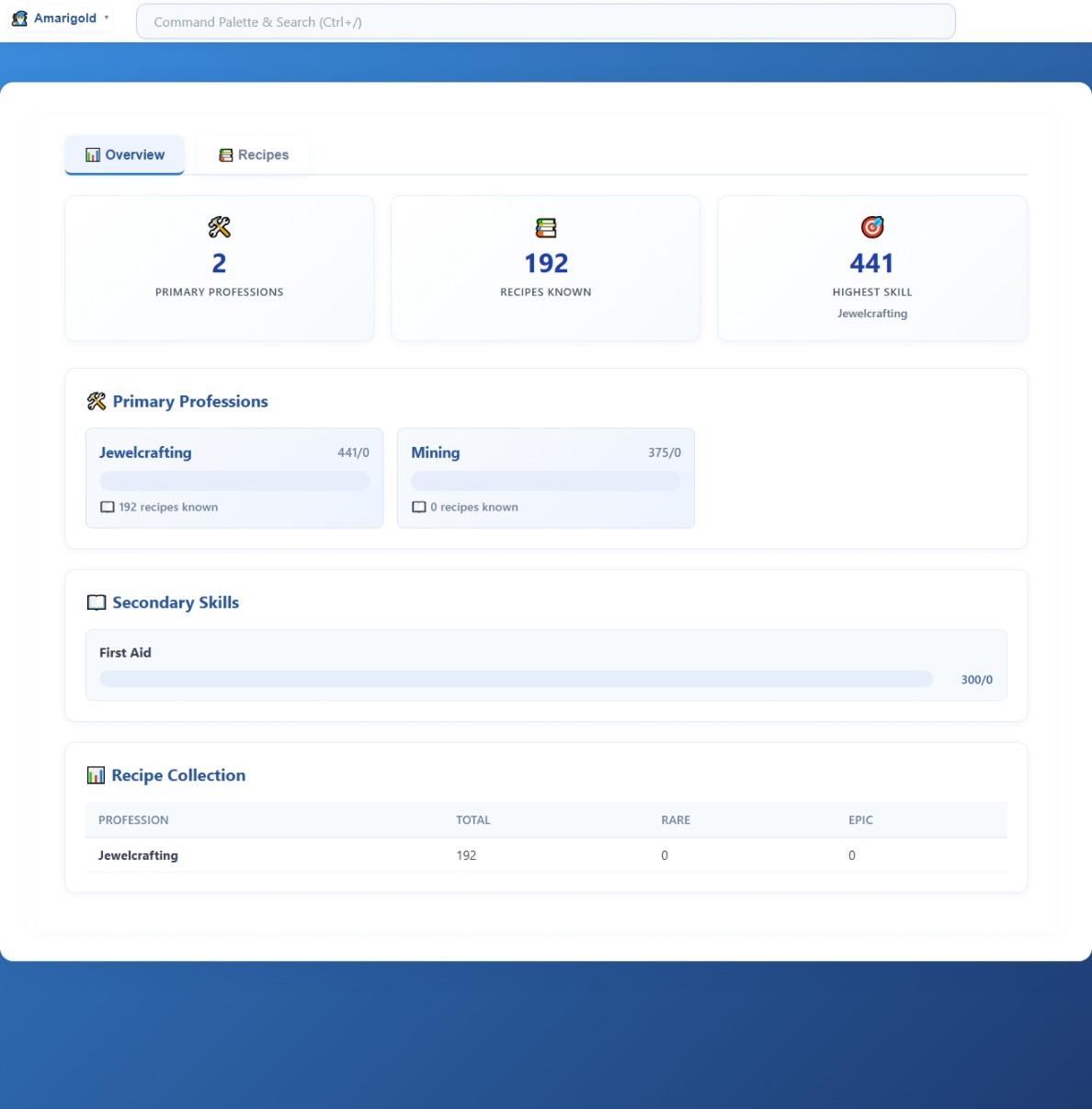
Task: Click the chart icon beside Recipe Collection heading
Action: [x=96, y=775]
